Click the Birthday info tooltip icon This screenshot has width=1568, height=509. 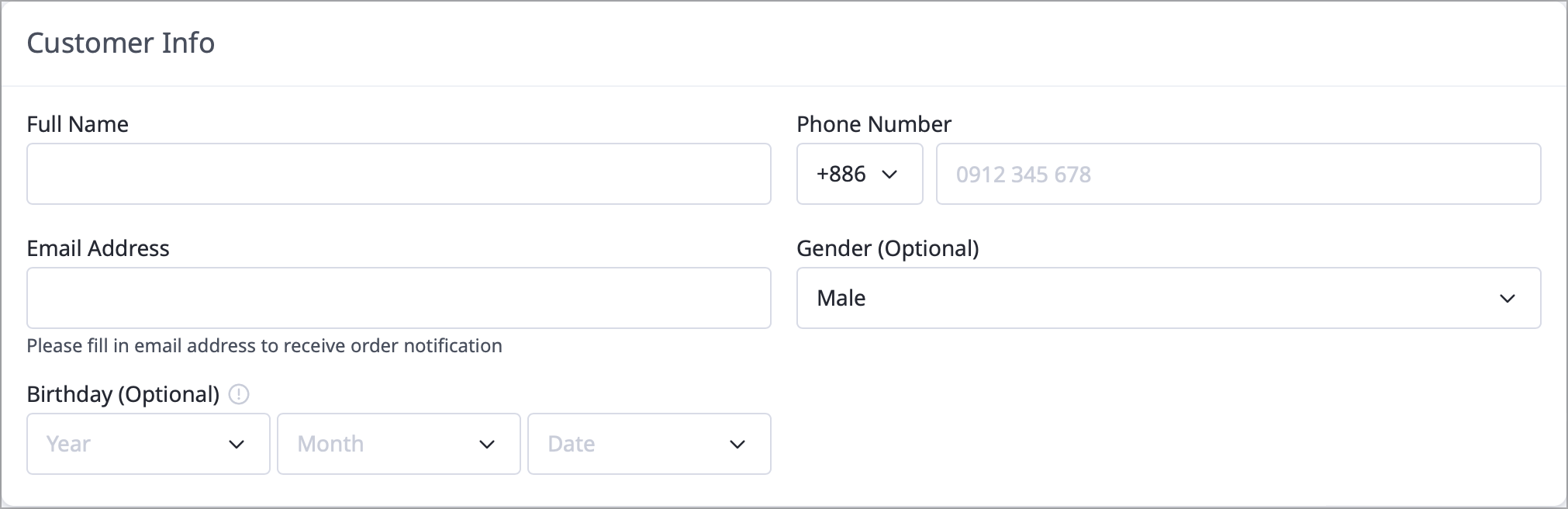coord(239,395)
